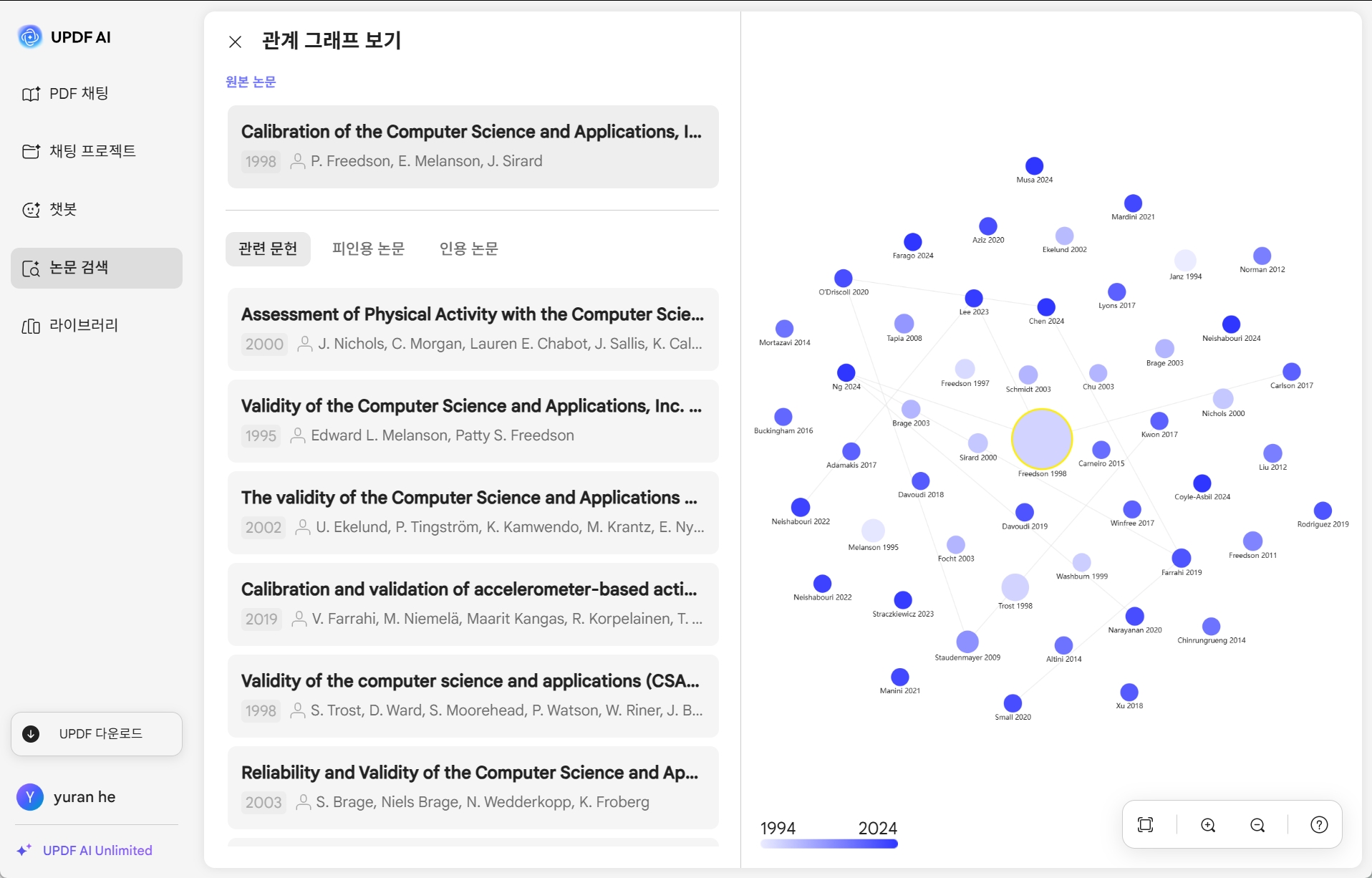Select the Mardini 2021 graph node

point(1133,203)
